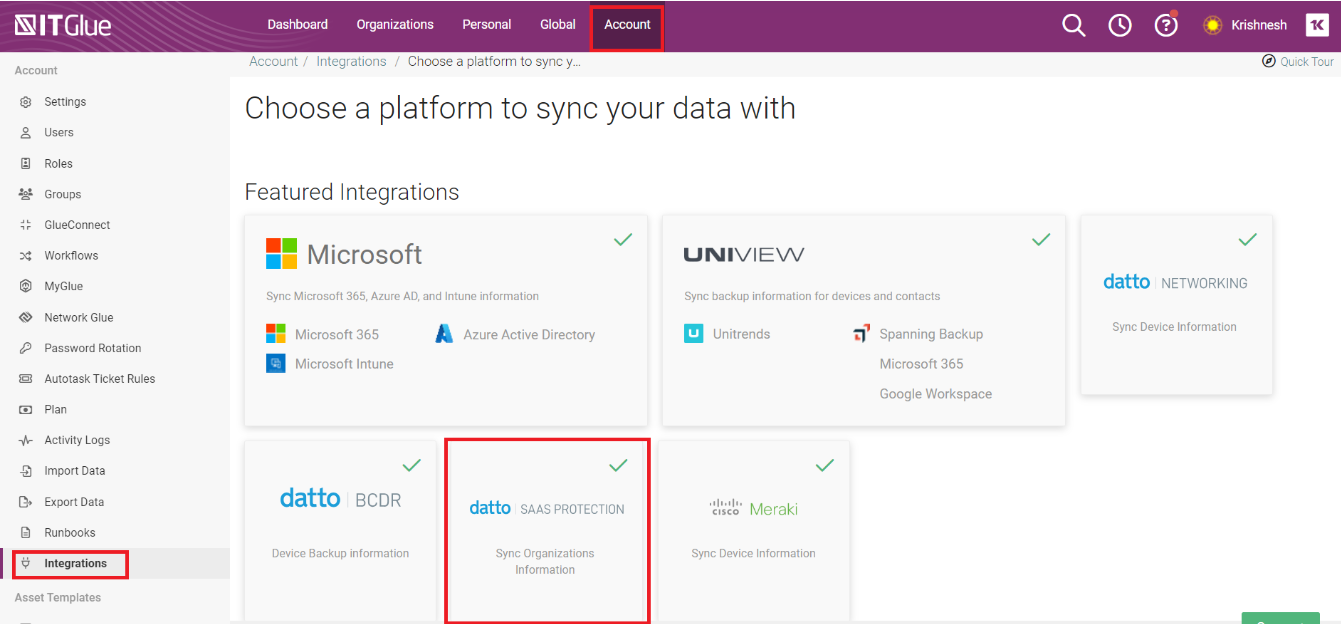The image size is (1341, 624).
Task: Open the search magnifier icon
Action: [x=1073, y=25]
